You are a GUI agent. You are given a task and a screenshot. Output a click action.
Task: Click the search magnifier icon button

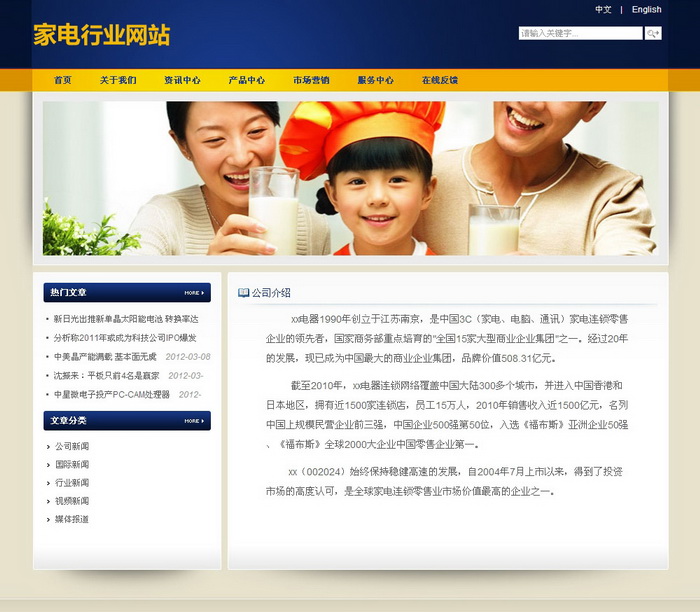pyautogui.click(x=653, y=33)
